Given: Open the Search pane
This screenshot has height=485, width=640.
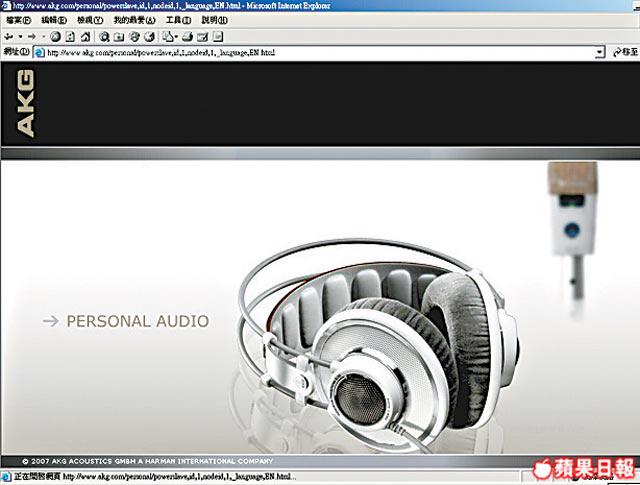Looking at the screenshot, I should coord(104,37).
